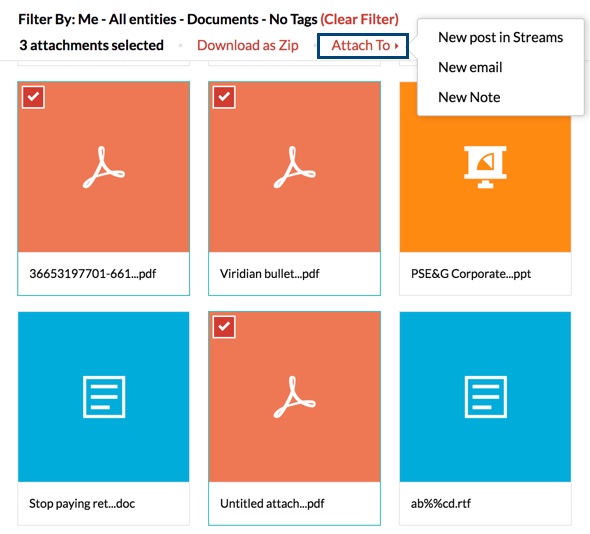
Task: Click file name 36653197701-661...pdf
Action: (93, 274)
